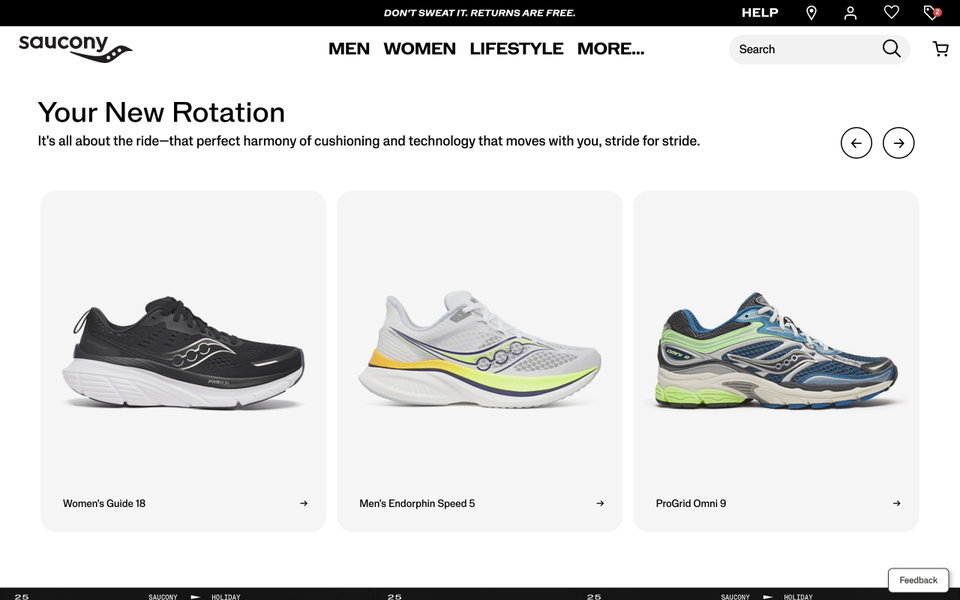
Task: Open the LIFESTYLE menu
Action: pos(516,48)
